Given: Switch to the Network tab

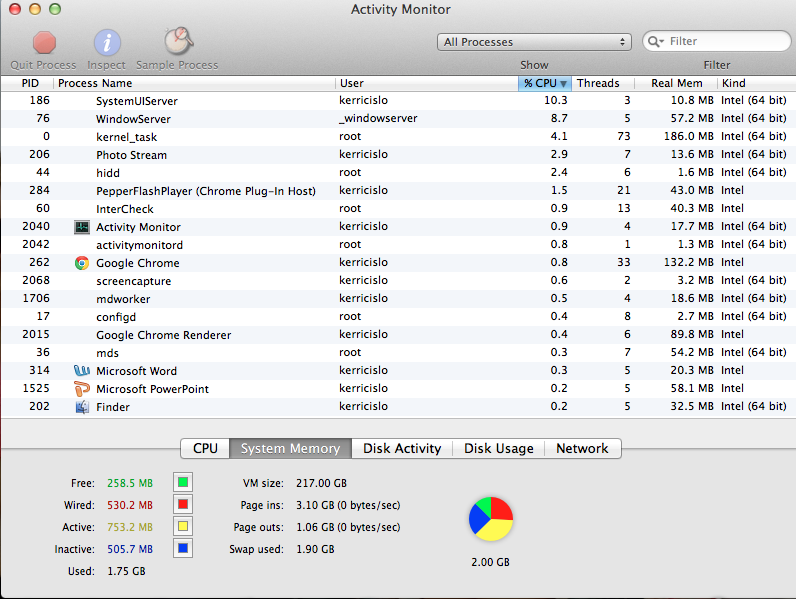Looking at the screenshot, I should pyautogui.click(x=582, y=448).
